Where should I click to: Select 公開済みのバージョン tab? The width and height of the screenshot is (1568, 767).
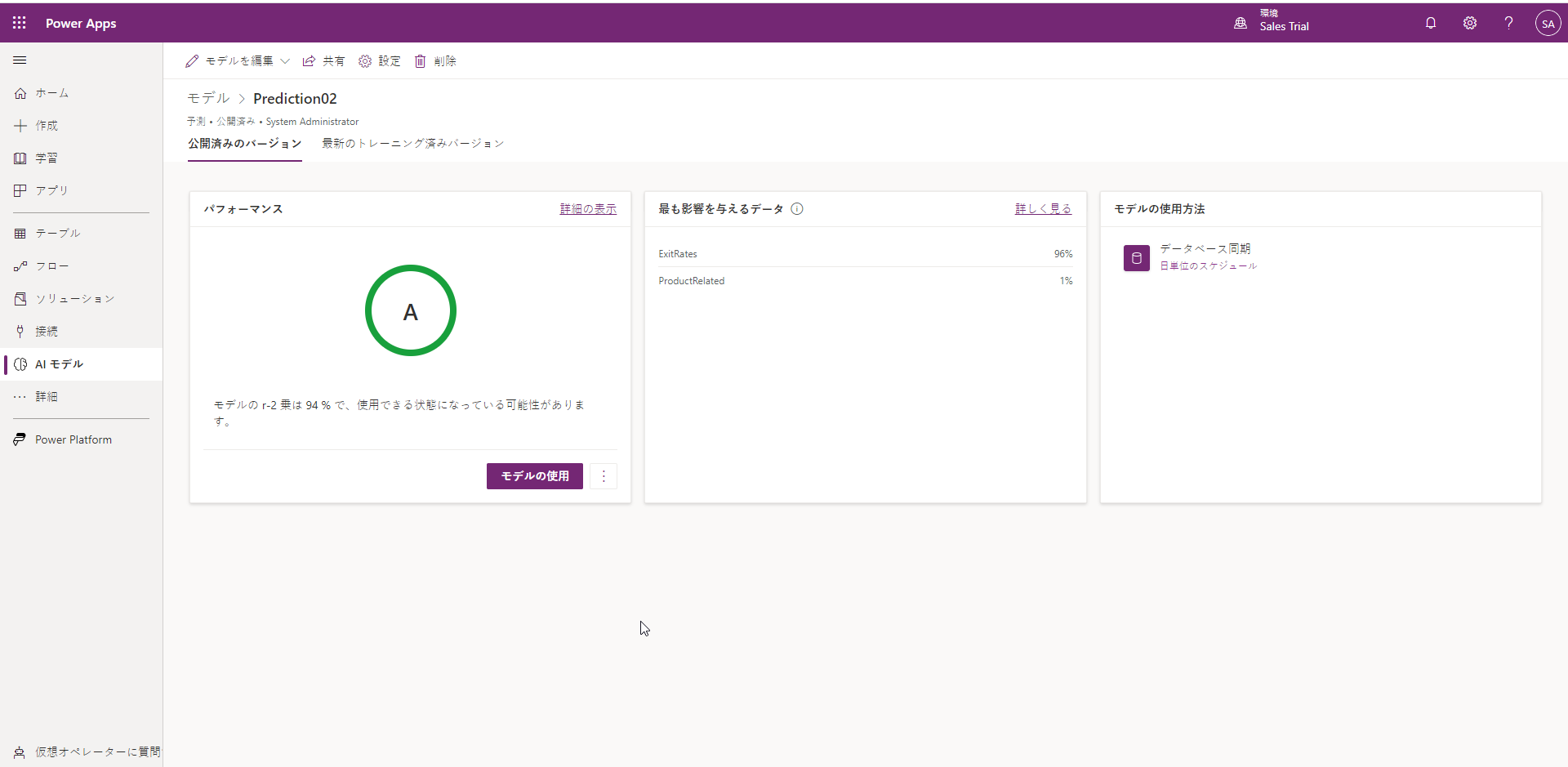[x=245, y=144]
